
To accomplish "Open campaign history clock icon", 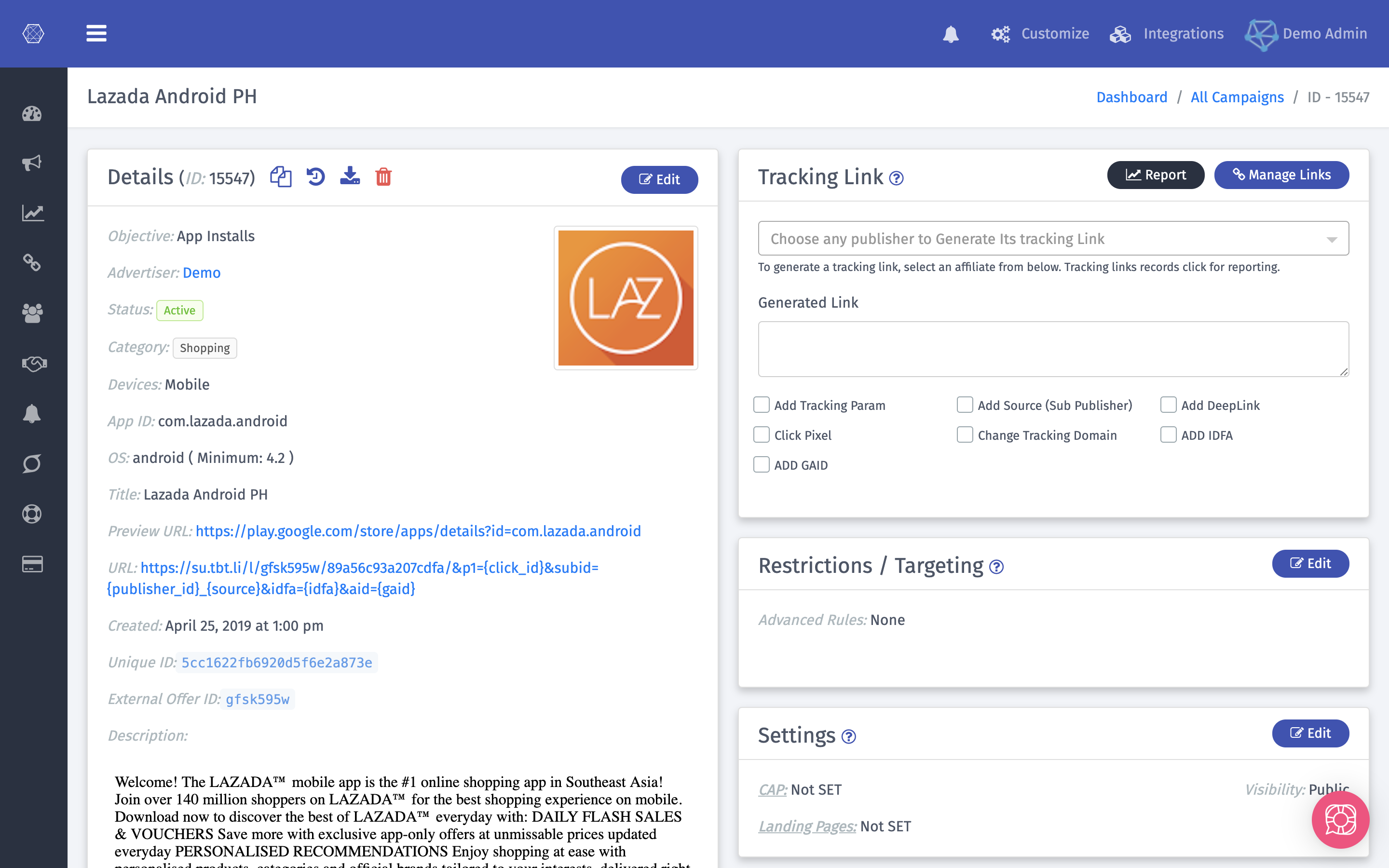I will coord(316,177).
